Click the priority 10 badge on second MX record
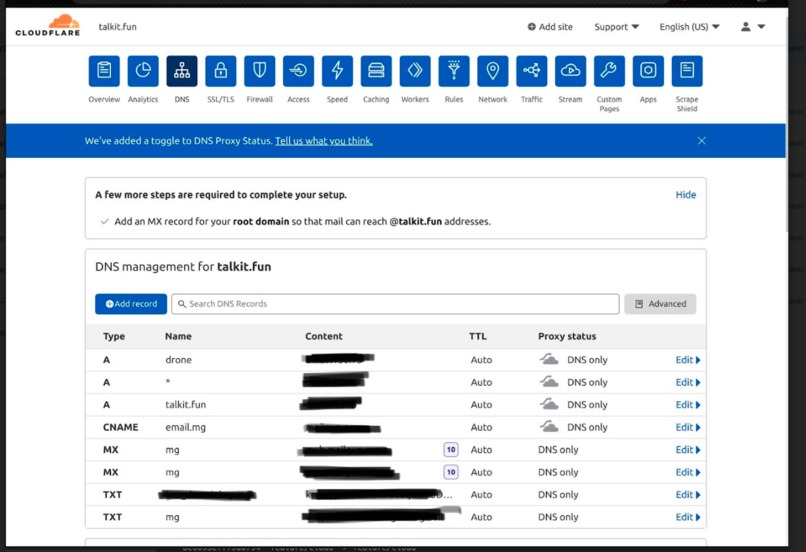This screenshot has width=806, height=552. 451,472
